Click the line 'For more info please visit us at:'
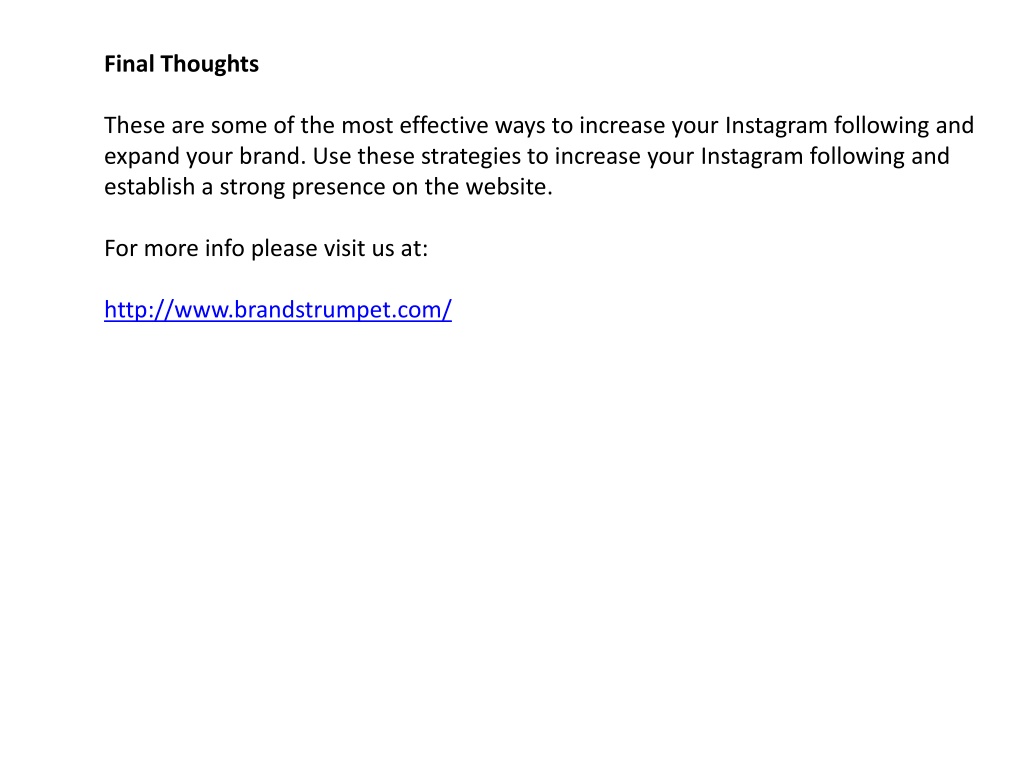 pos(266,249)
